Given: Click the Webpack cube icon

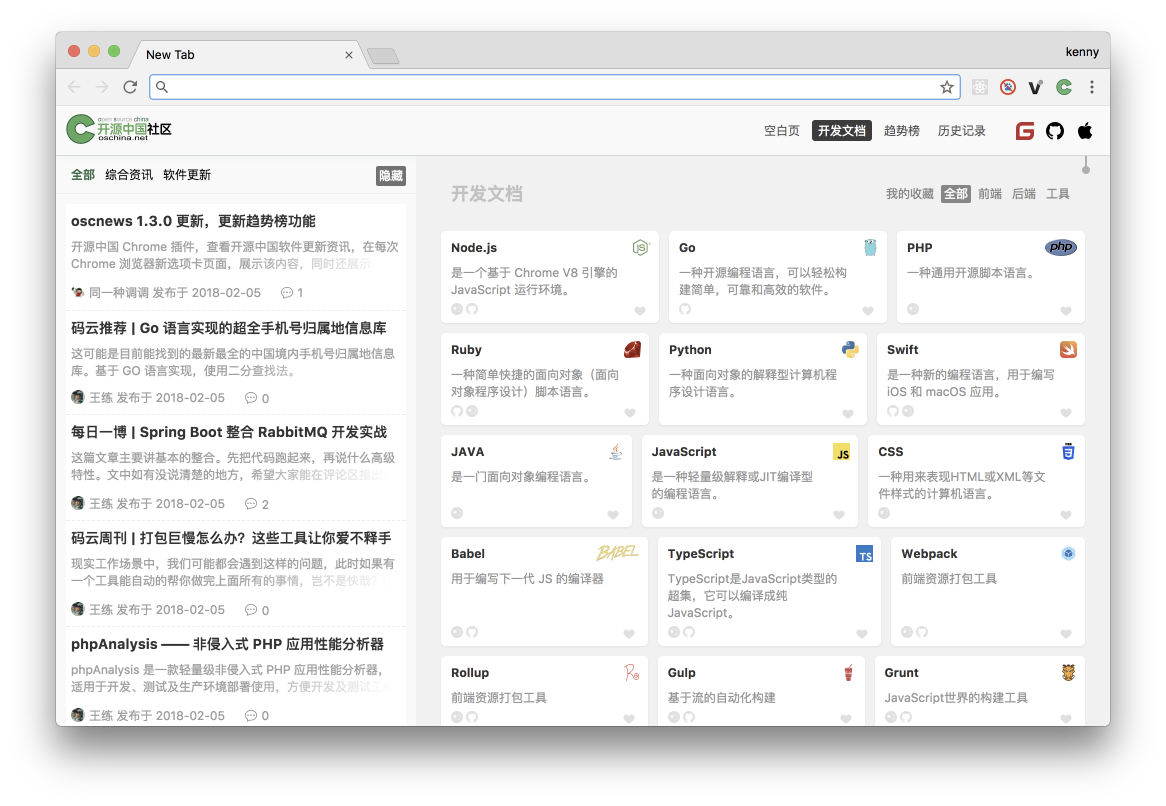Looking at the screenshot, I should [x=1068, y=553].
